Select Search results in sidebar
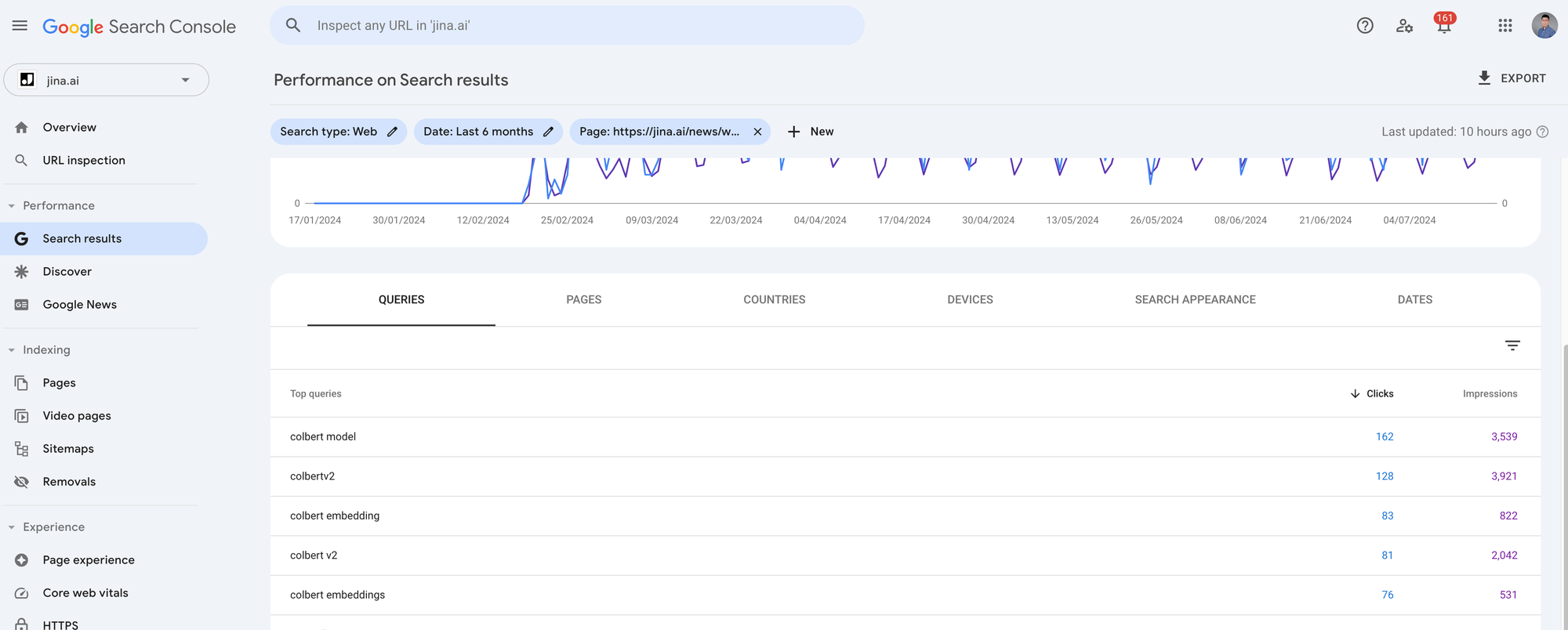 103,238
